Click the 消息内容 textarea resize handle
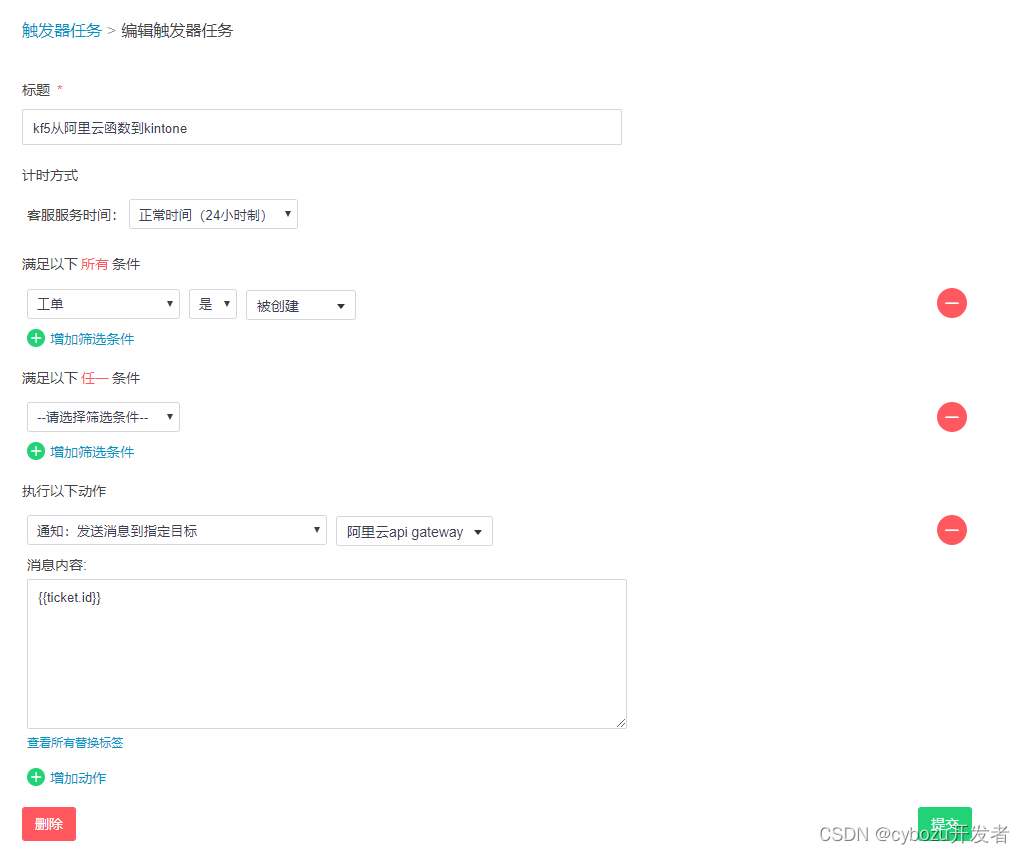1025x854 pixels. pyautogui.click(x=621, y=723)
